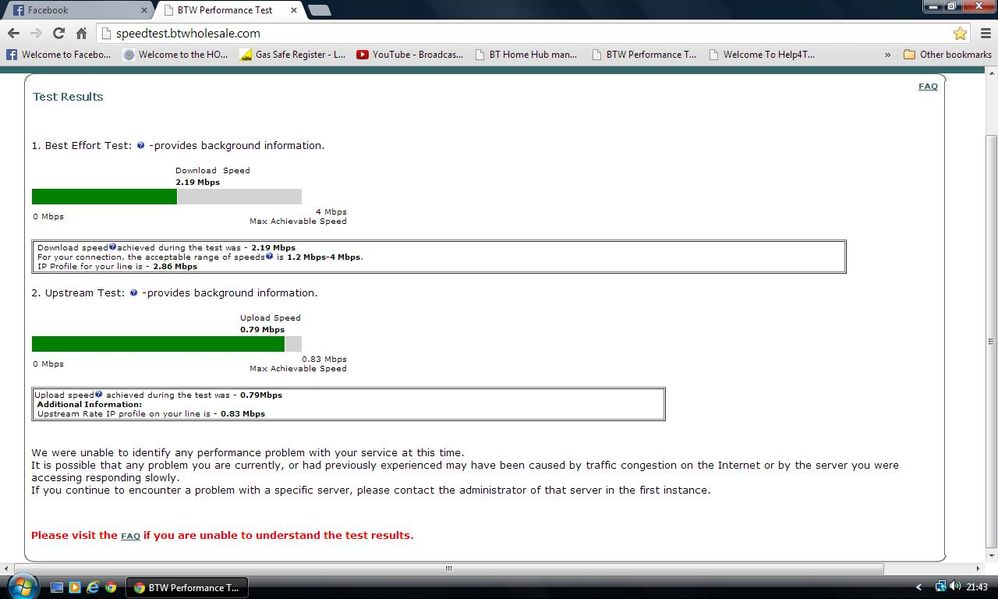The width and height of the screenshot is (998, 599).
Task: Click the '0.79 Mbps' value above upload bar
Action: (262, 330)
